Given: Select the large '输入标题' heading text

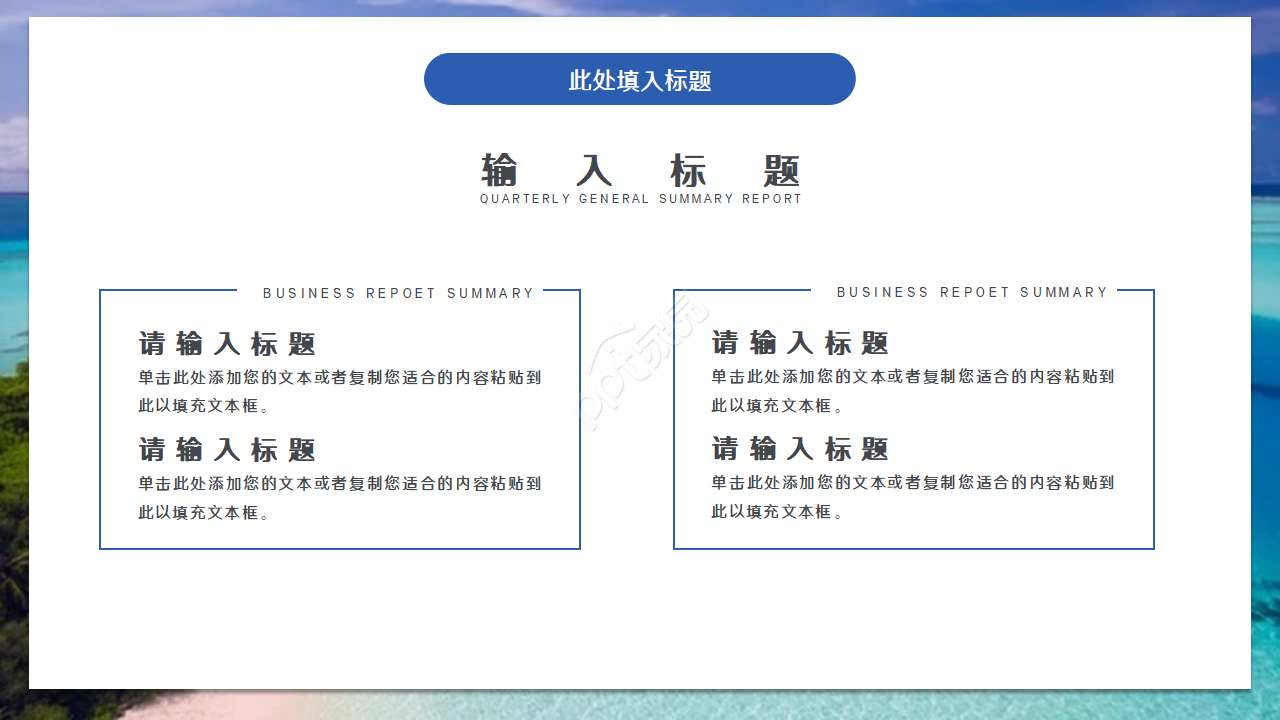Looking at the screenshot, I should tap(639, 171).
